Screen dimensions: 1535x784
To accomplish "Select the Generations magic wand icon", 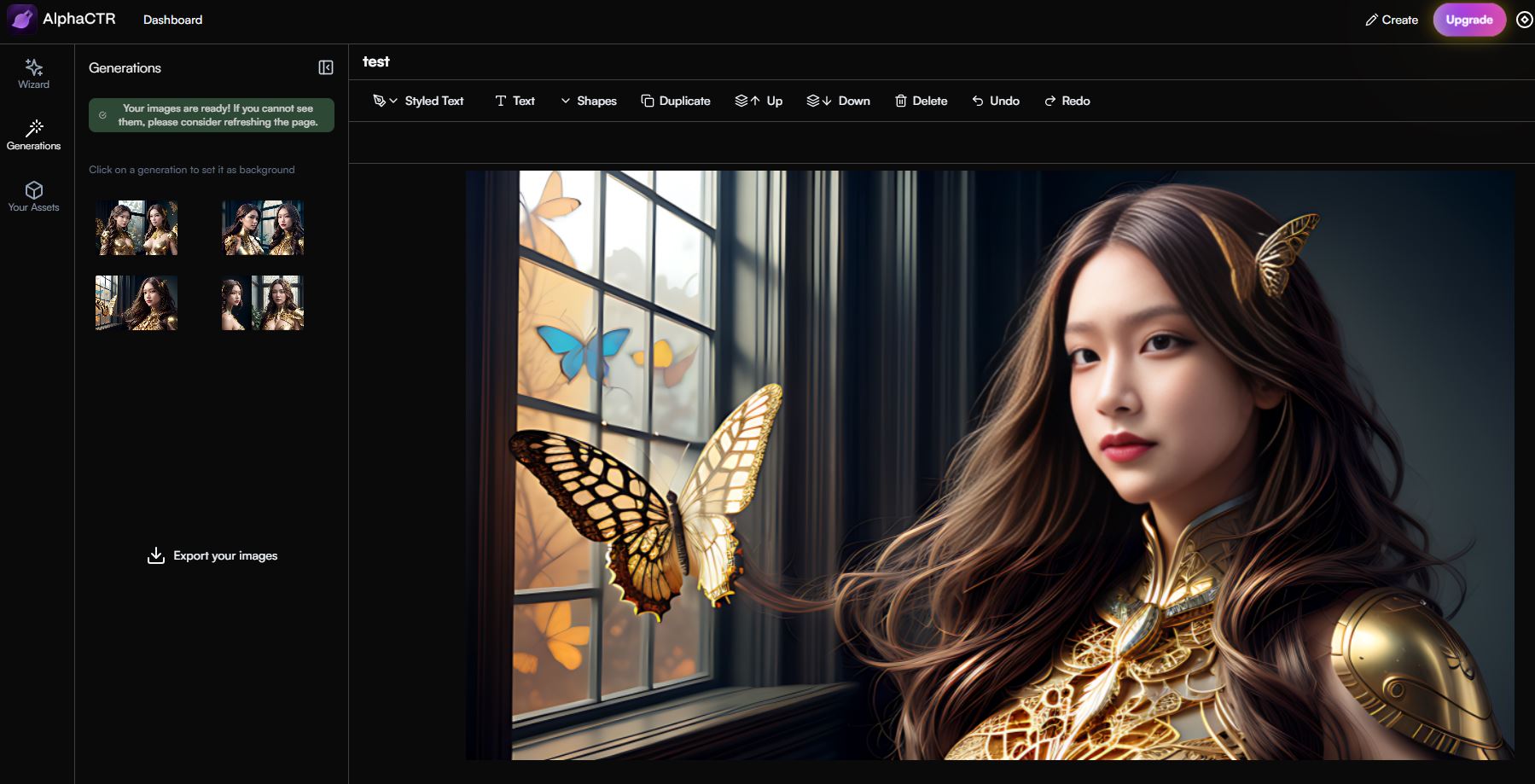I will click(x=34, y=129).
